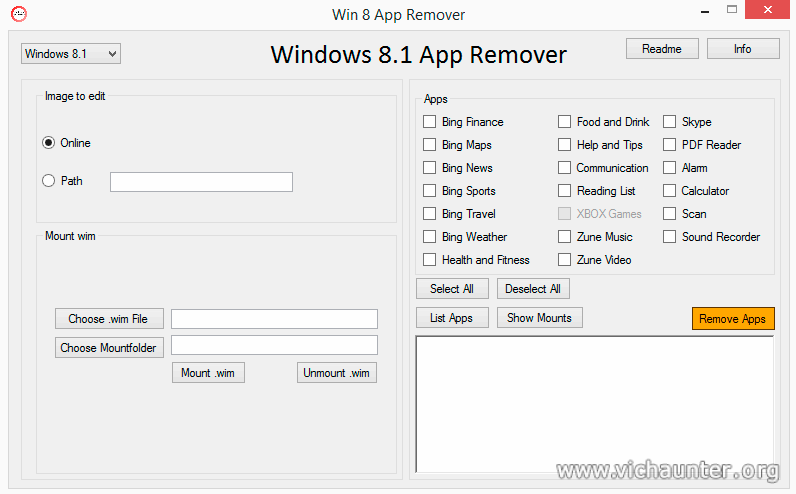This screenshot has width=796, height=494.
Task: Click the orange Remove Apps button
Action: click(733, 319)
